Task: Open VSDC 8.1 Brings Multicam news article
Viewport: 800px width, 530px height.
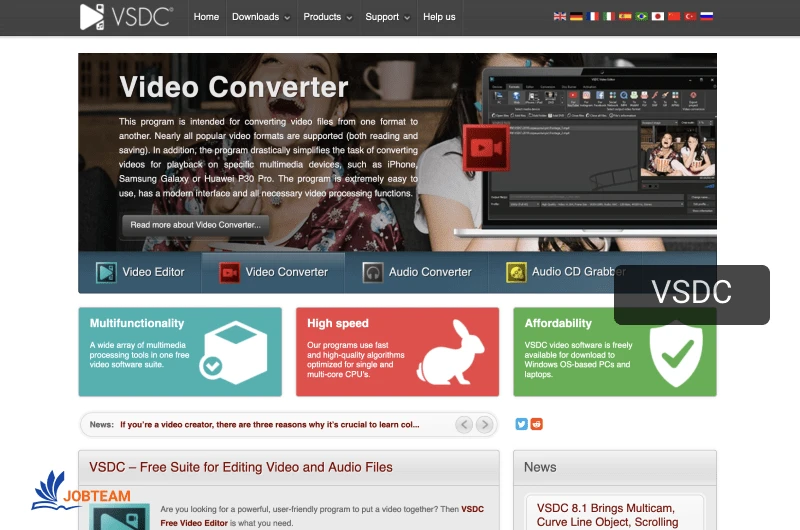Action: (x=607, y=515)
